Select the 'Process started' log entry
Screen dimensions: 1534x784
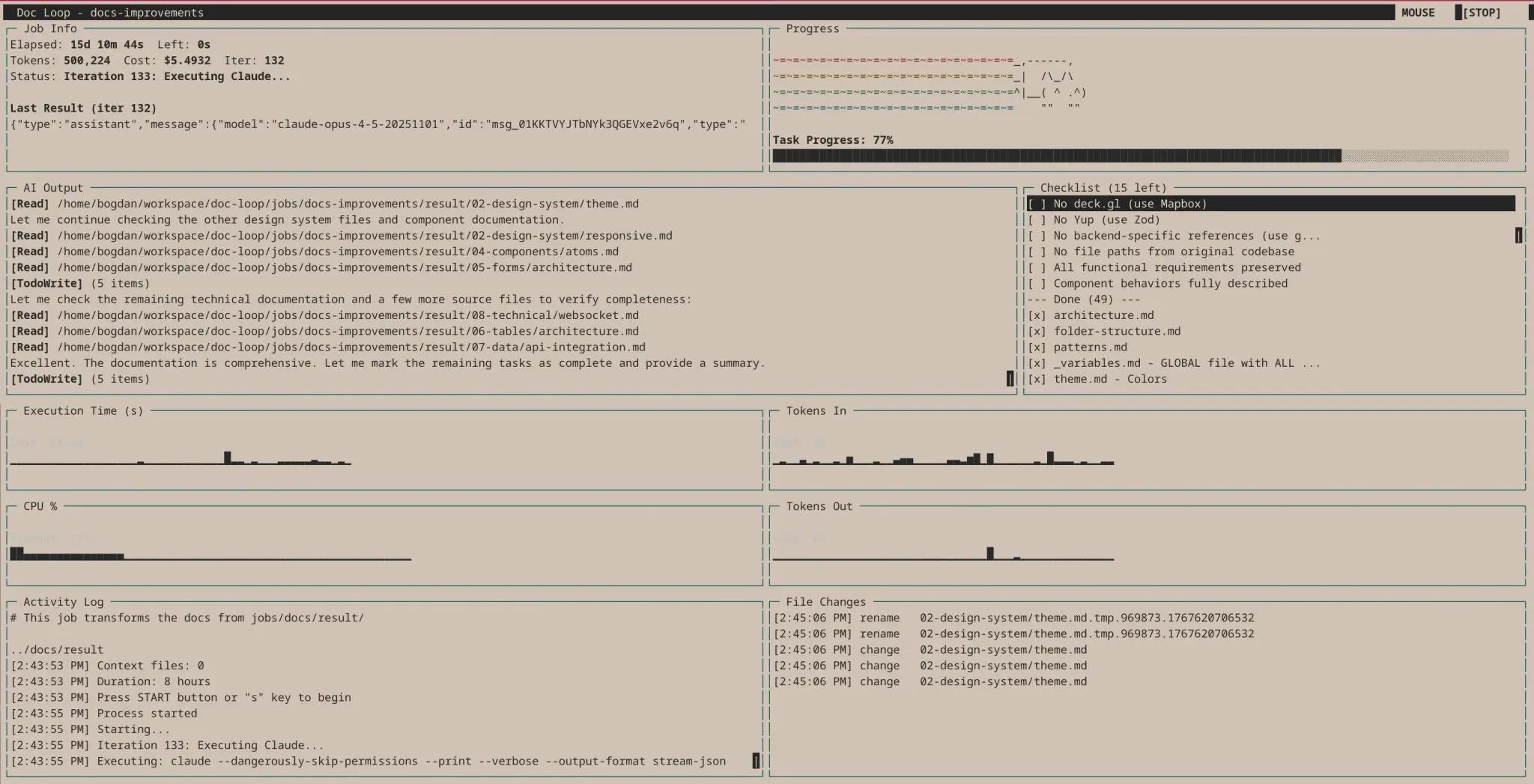coord(147,714)
